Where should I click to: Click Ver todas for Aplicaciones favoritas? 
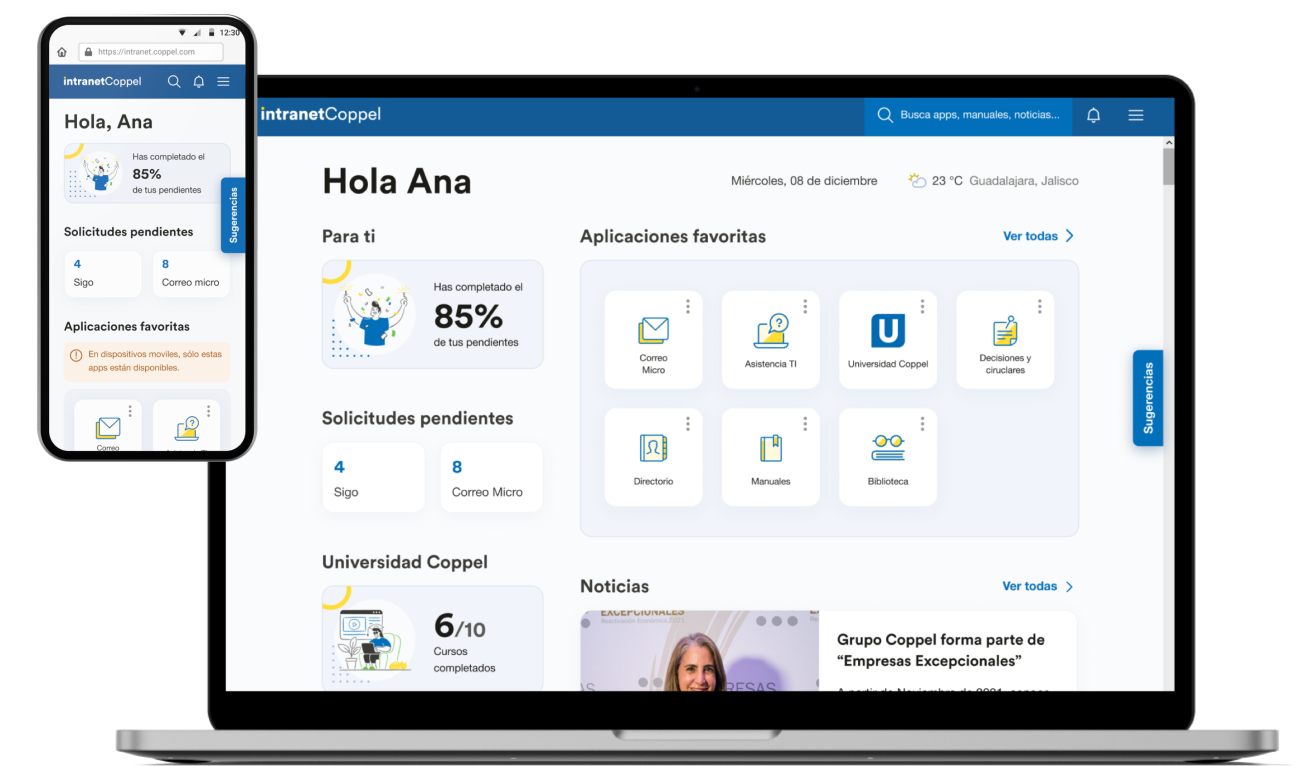click(x=1039, y=236)
